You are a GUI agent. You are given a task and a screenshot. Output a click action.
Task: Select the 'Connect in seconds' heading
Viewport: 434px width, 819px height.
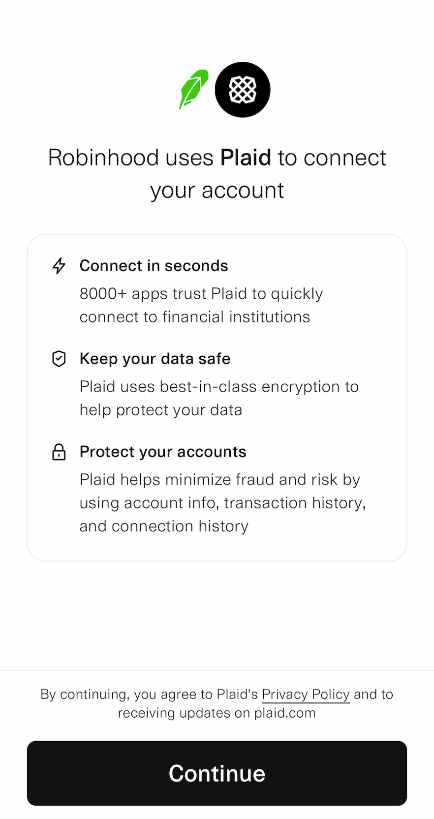154,266
